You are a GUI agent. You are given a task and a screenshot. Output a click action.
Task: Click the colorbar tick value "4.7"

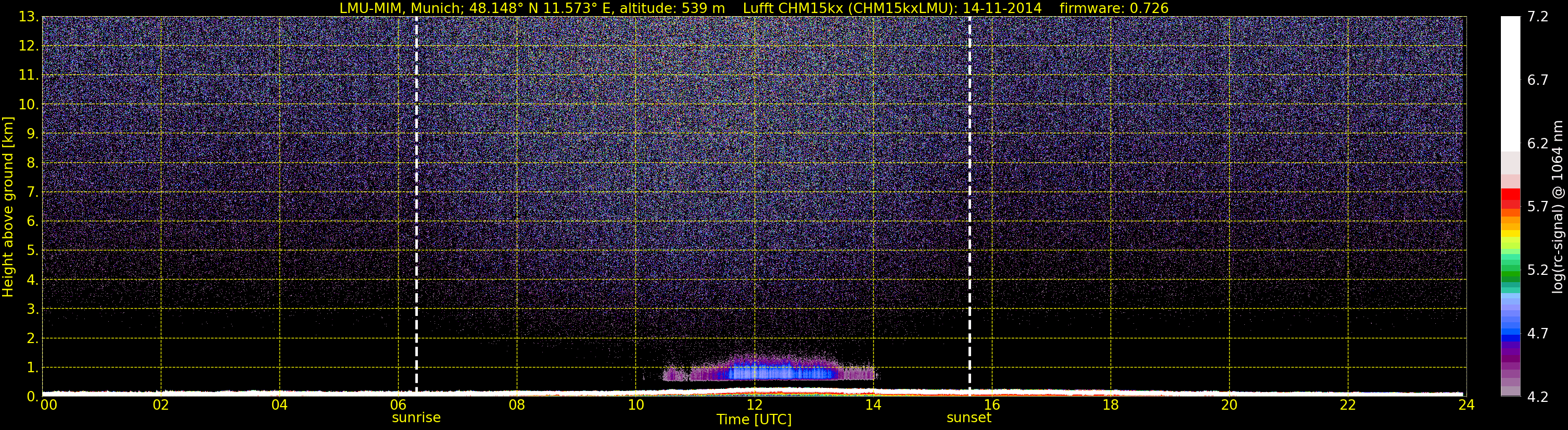point(1538,333)
